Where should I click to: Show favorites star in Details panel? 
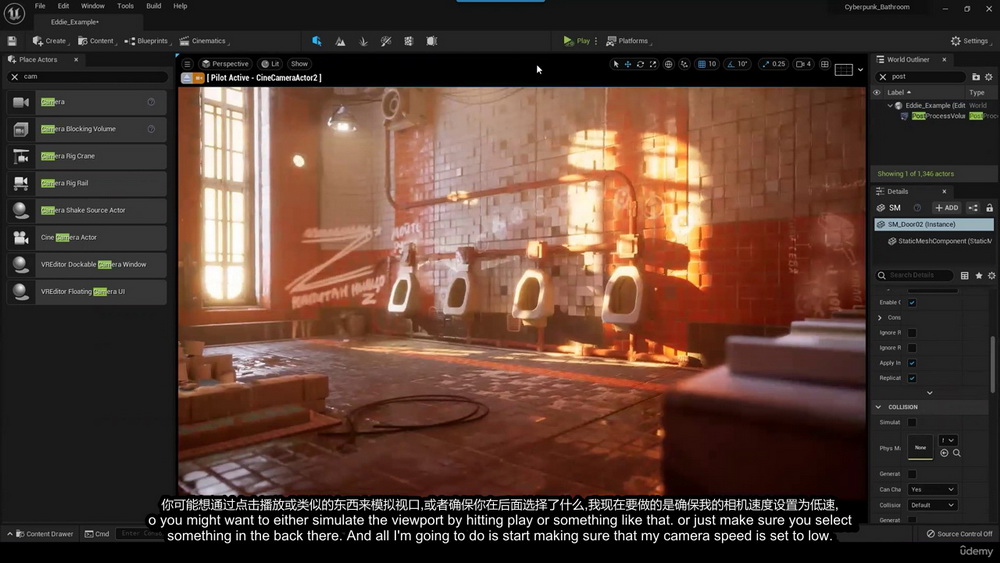(x=978, y=275)
